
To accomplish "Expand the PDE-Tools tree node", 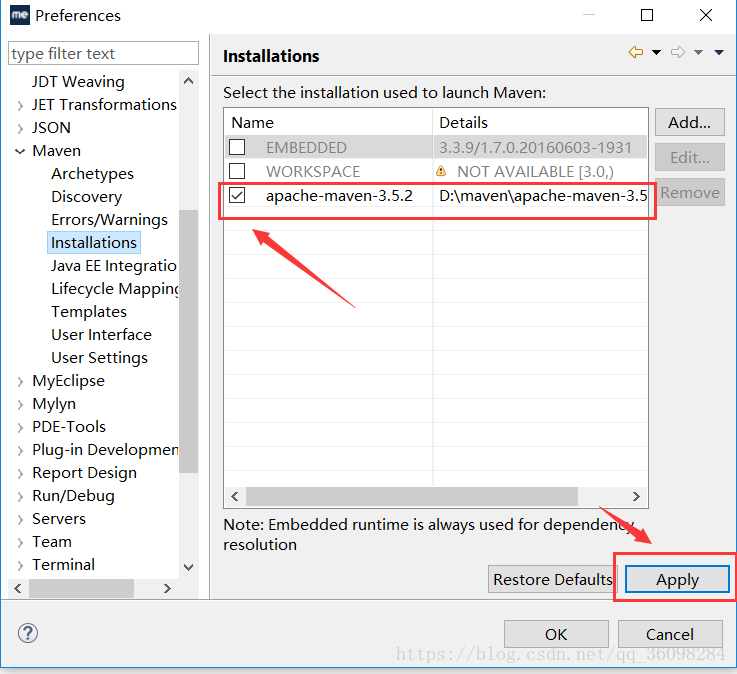I will click(x=20, y=427).
